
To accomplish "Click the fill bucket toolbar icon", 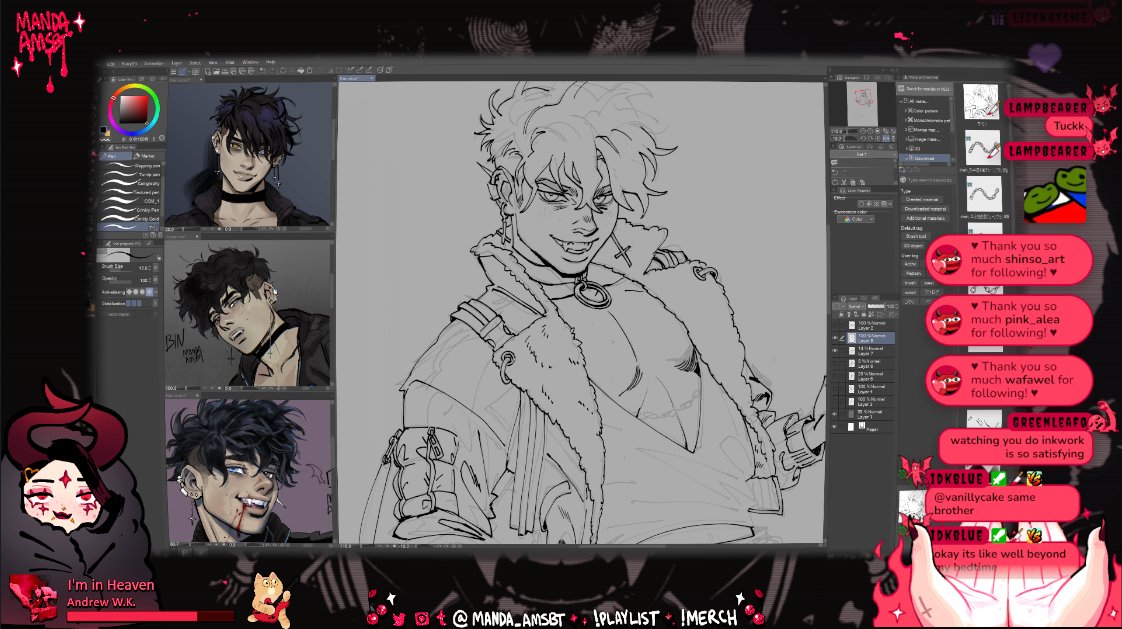I will (x=301, y=71).
